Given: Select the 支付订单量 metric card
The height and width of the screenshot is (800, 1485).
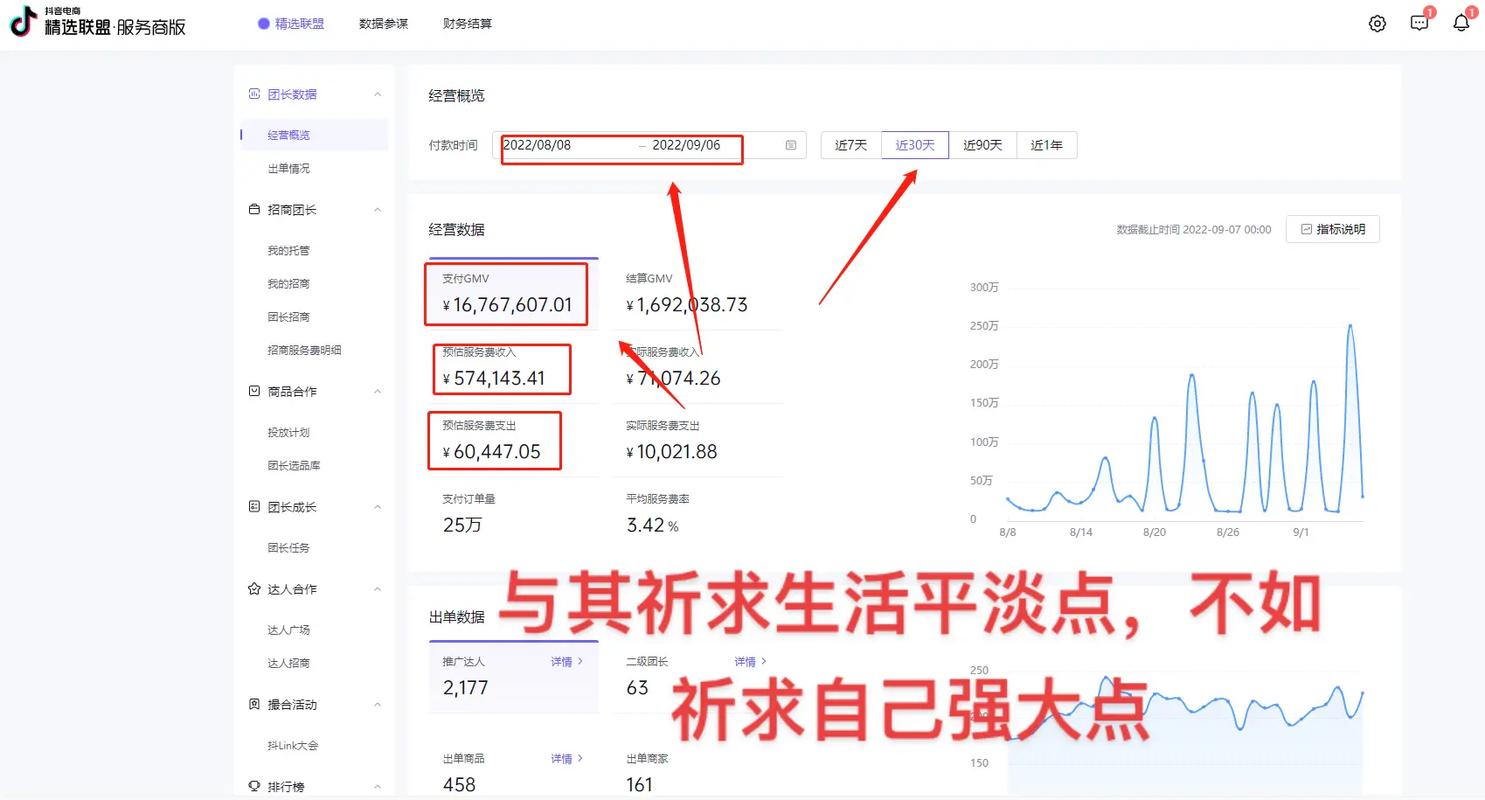Looking at the screenshot, I should click(514, 513).
